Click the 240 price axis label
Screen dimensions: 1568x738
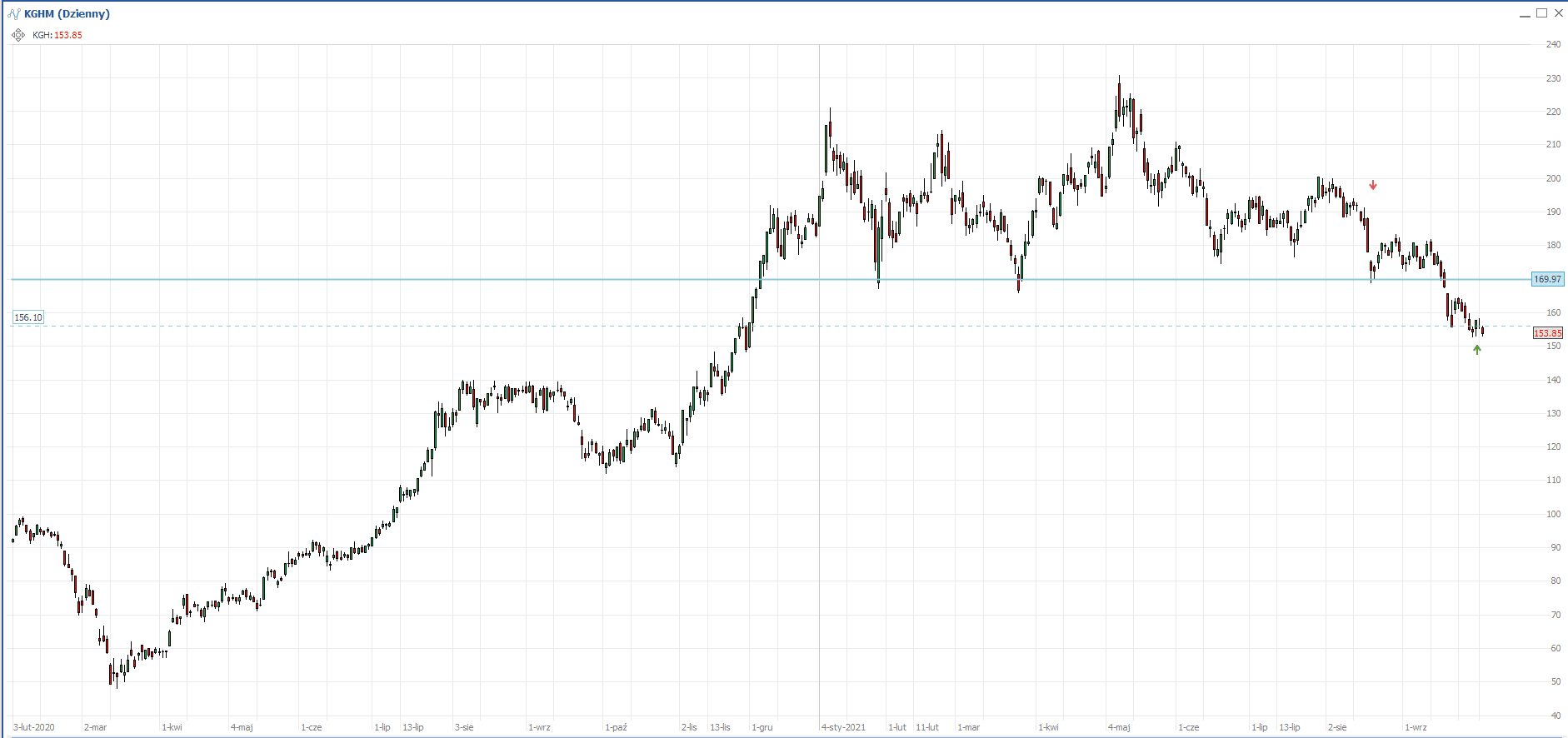[x=1553, y=44]
